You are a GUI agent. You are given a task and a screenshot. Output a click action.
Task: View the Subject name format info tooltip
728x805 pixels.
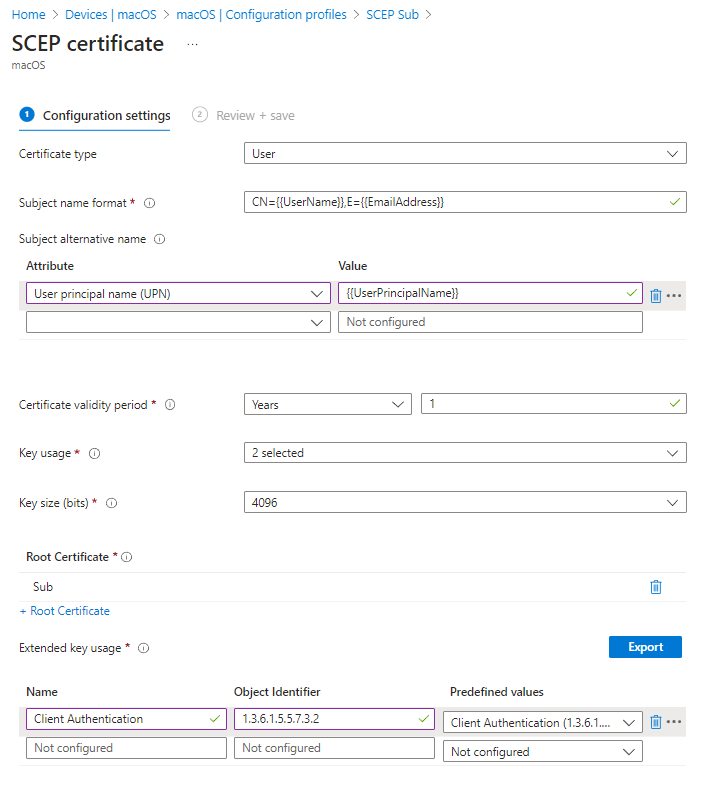pos(148,203)
